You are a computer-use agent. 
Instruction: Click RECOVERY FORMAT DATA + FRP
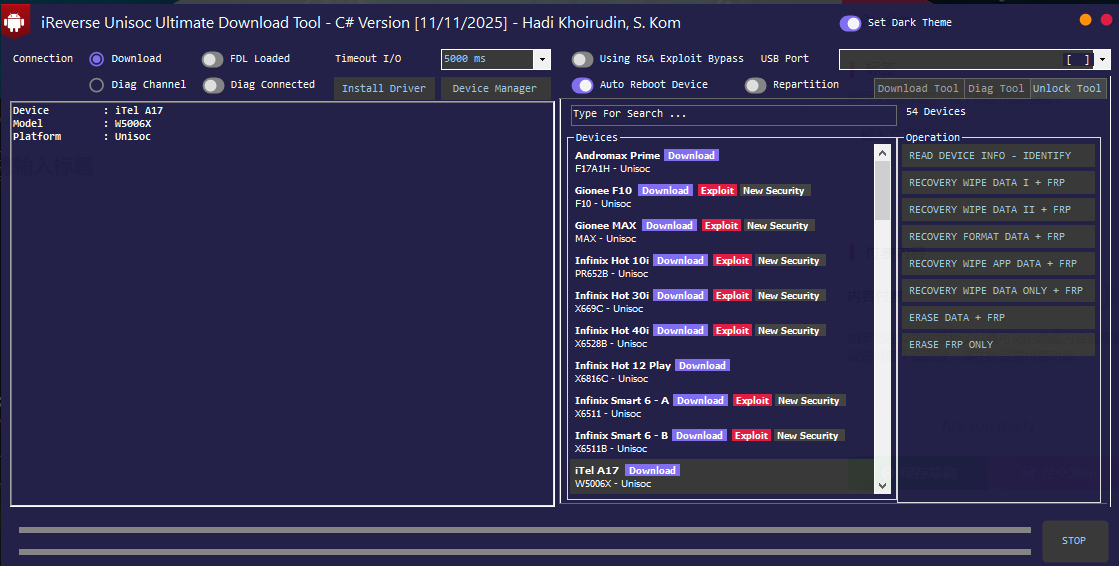pos(998,236)
